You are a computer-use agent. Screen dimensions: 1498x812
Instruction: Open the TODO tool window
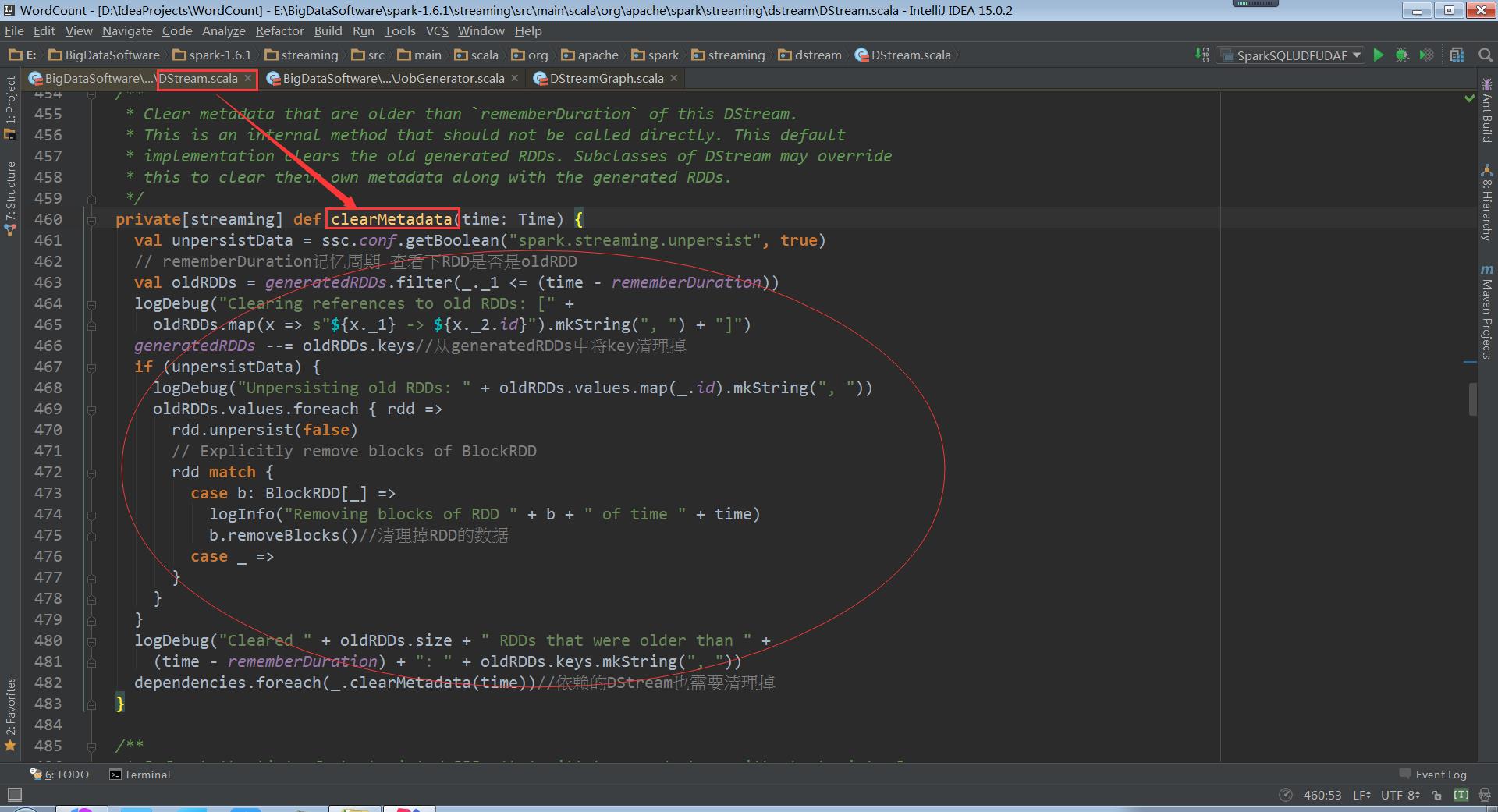[x=60, y=775]
